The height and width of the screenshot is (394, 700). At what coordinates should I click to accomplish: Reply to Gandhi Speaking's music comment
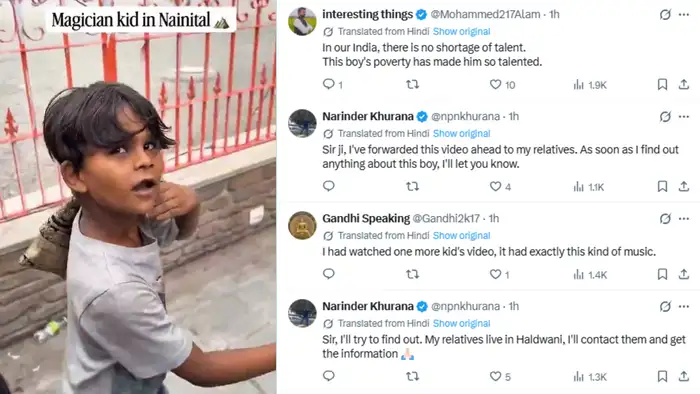pyautogui.click(x=329, y=274)
